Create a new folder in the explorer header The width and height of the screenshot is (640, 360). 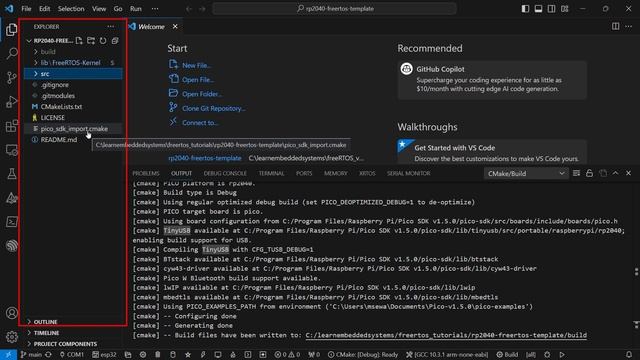coord(91,40)
